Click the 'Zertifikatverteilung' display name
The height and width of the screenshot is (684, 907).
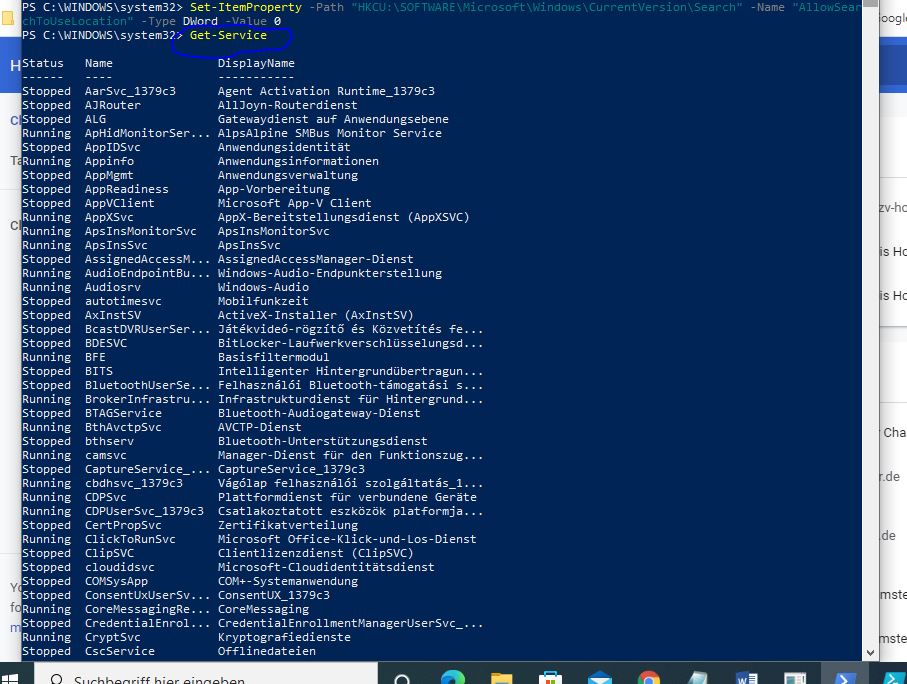287,525
